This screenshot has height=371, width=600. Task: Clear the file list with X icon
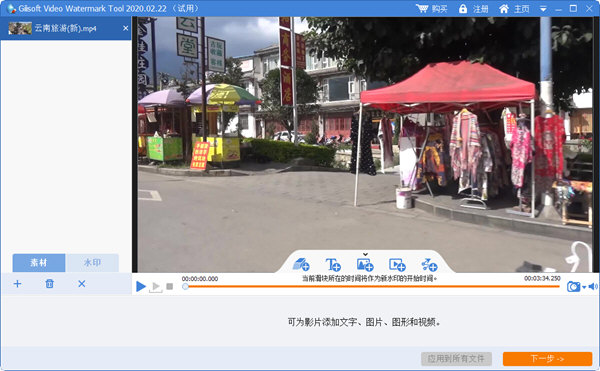click(x=82, y=284)
